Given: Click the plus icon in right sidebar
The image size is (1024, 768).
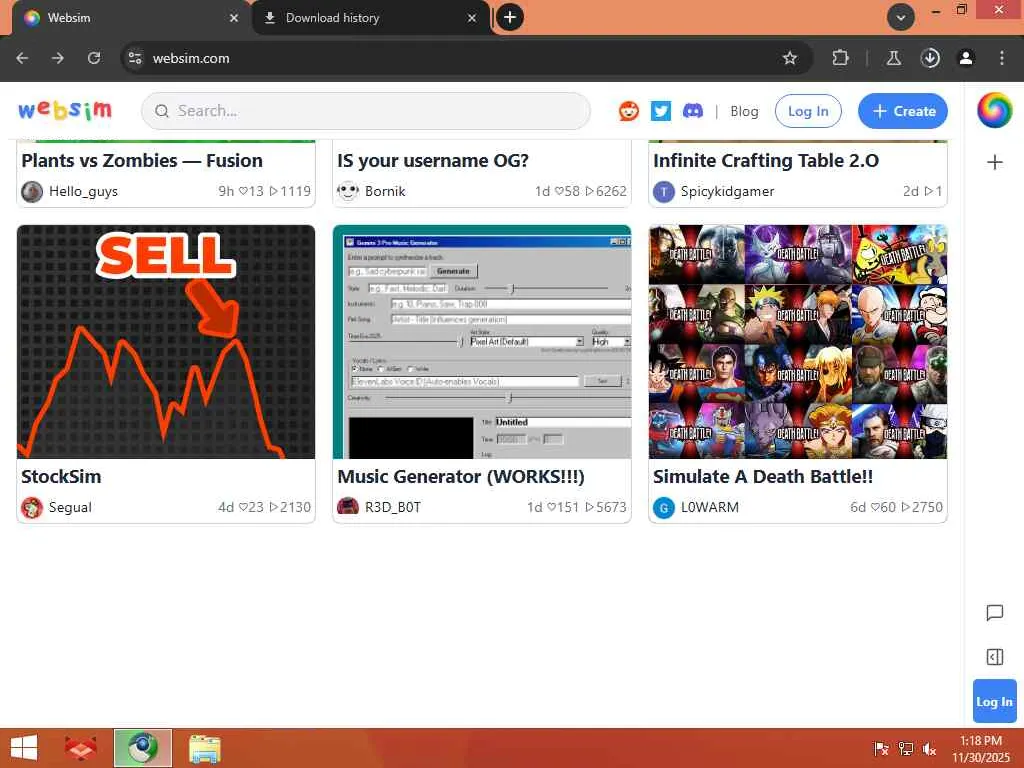Looking at the screenshot, I should (x=995, y=162).
